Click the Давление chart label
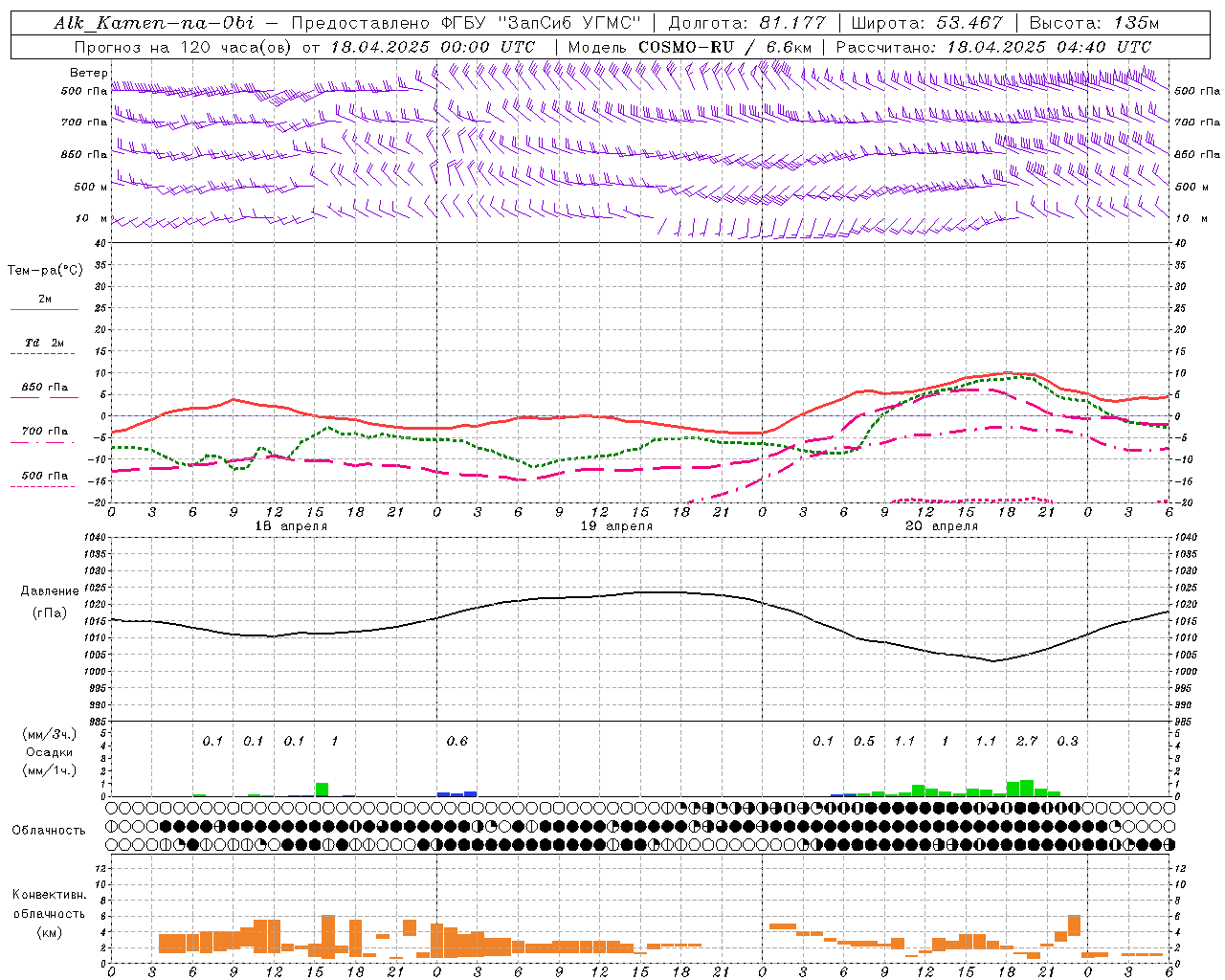The width and height of the screenshot is (1225, 980). point(50,591)
